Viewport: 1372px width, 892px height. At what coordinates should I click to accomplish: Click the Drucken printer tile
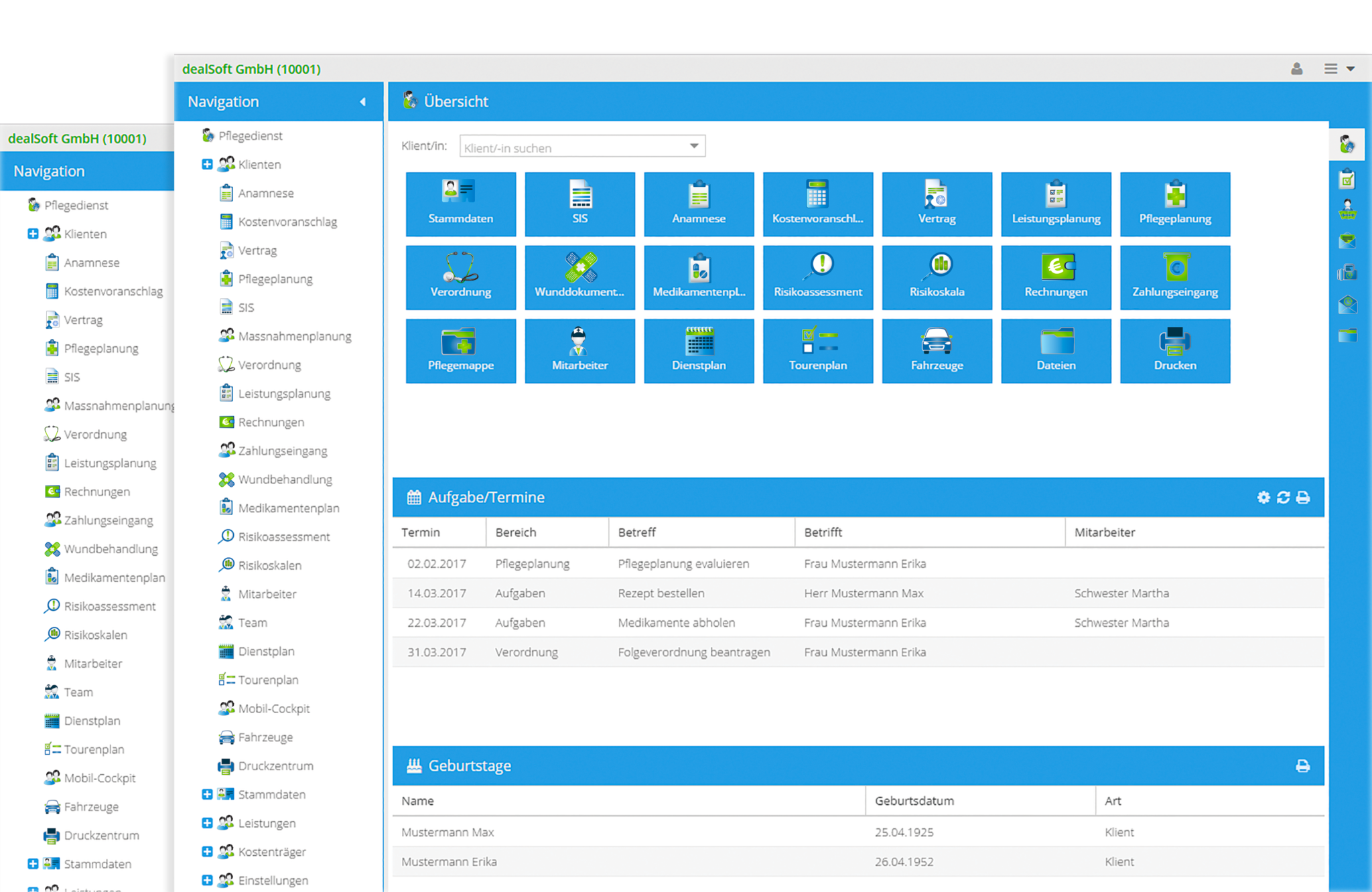[x=1174, y=350]
